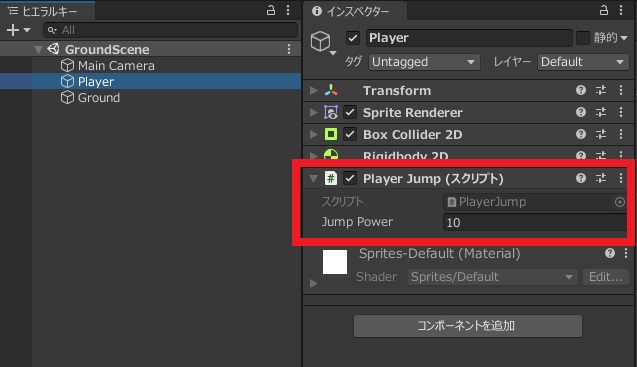Collapse the Player Jump script component
The height and width of the screenshot is (367, 637).
click(x=313, y=178)
